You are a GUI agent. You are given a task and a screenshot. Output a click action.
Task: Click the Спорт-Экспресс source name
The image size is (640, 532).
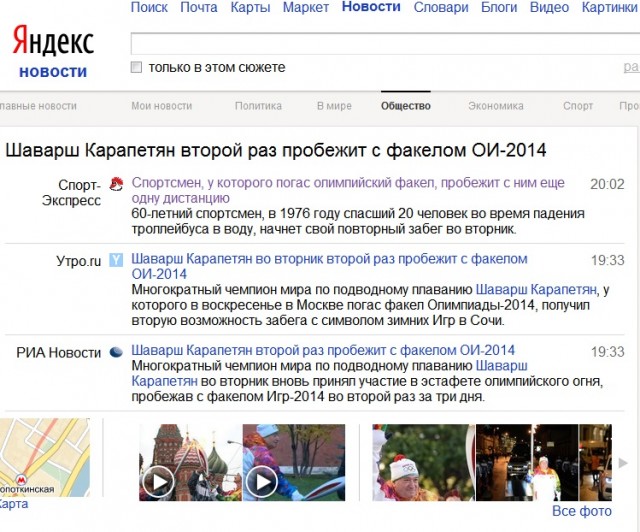coord(71,193)
